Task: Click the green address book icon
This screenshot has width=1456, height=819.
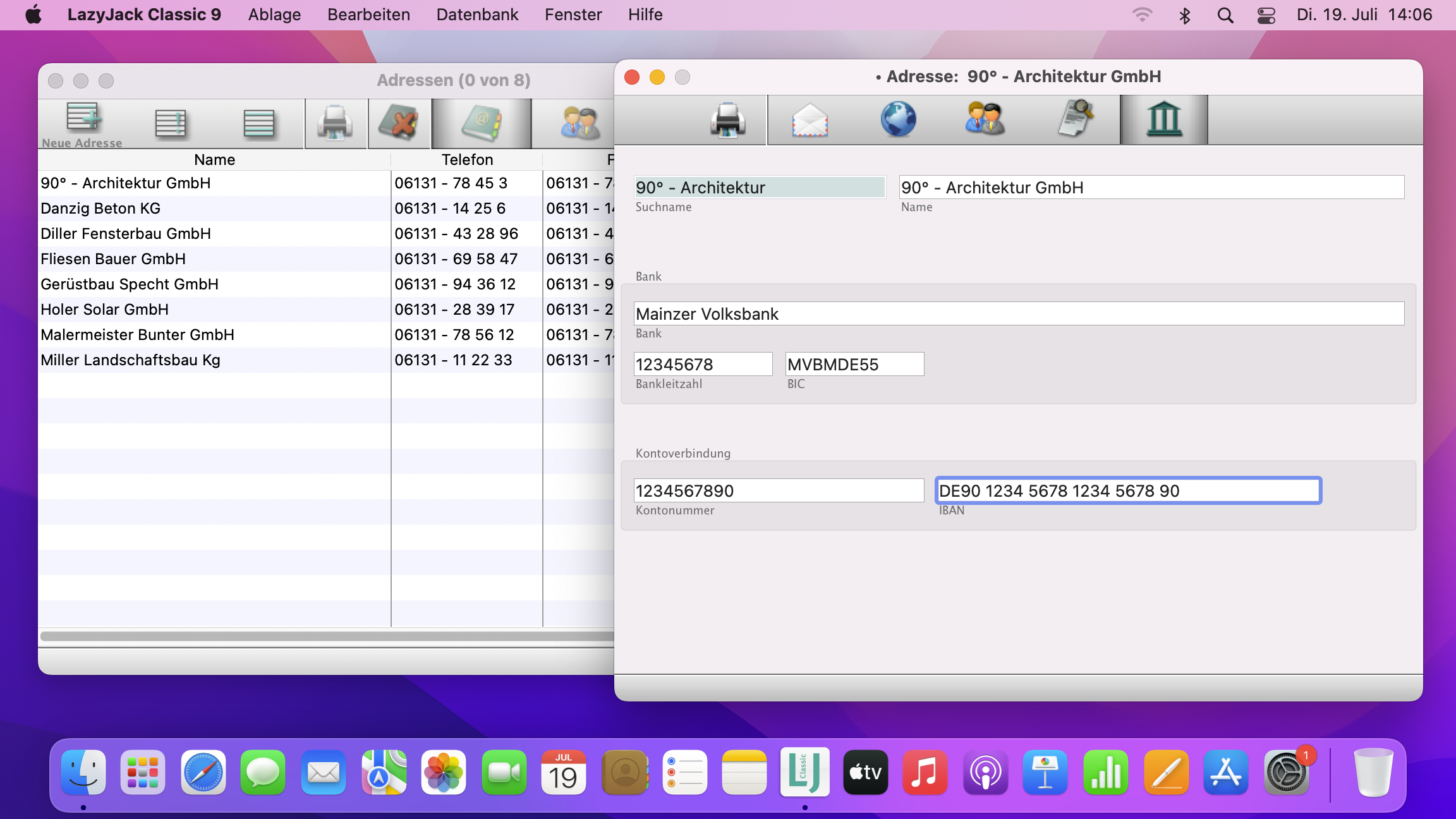Action: [x=482, y=123]
